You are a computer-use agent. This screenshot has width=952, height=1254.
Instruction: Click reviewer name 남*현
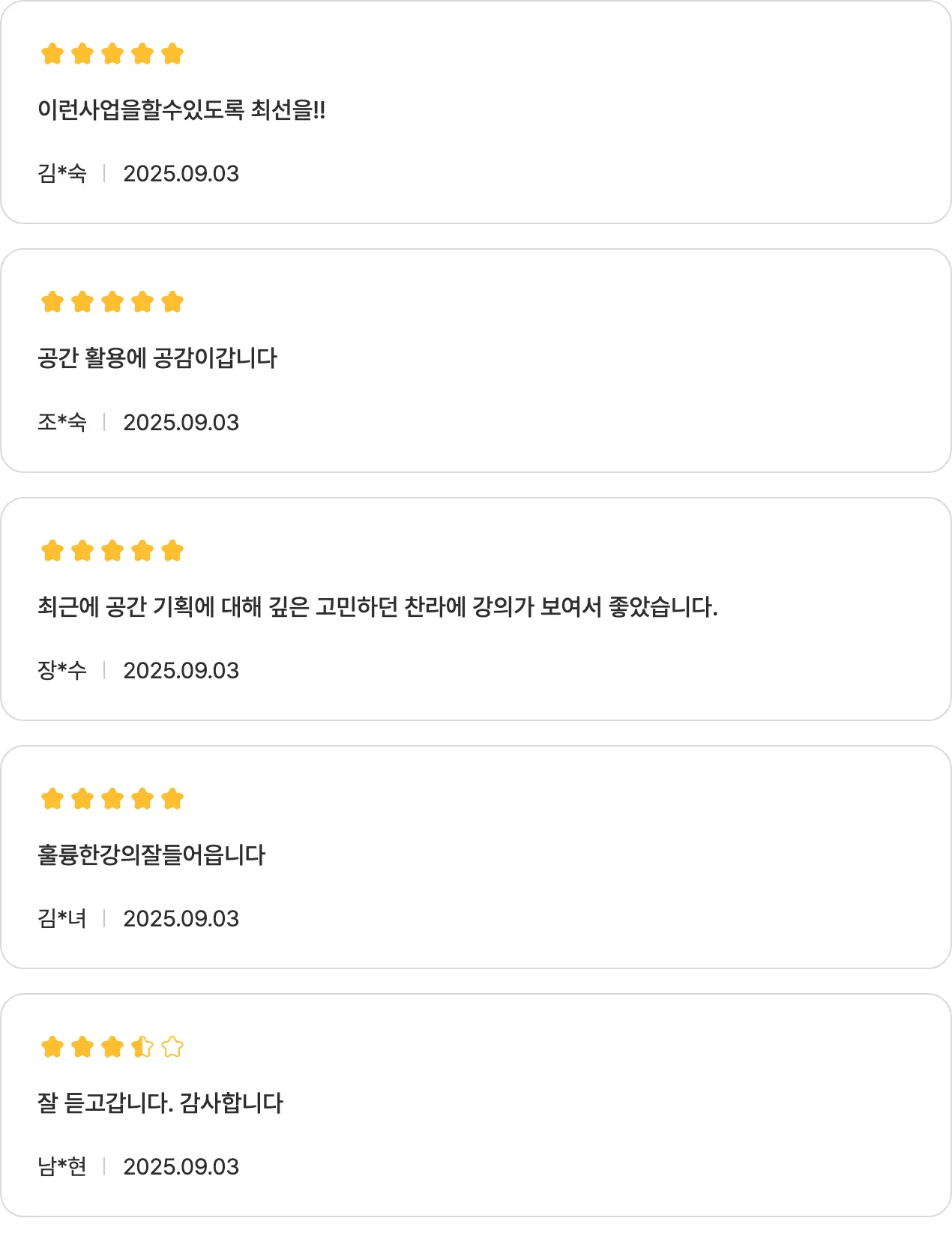[62, 1167]
